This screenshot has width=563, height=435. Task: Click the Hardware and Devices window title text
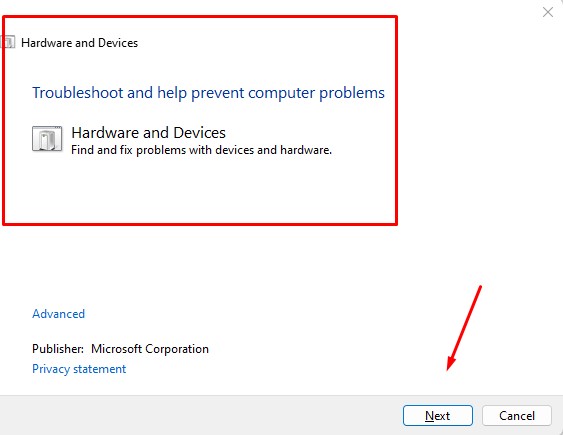(x=79, y=43)
